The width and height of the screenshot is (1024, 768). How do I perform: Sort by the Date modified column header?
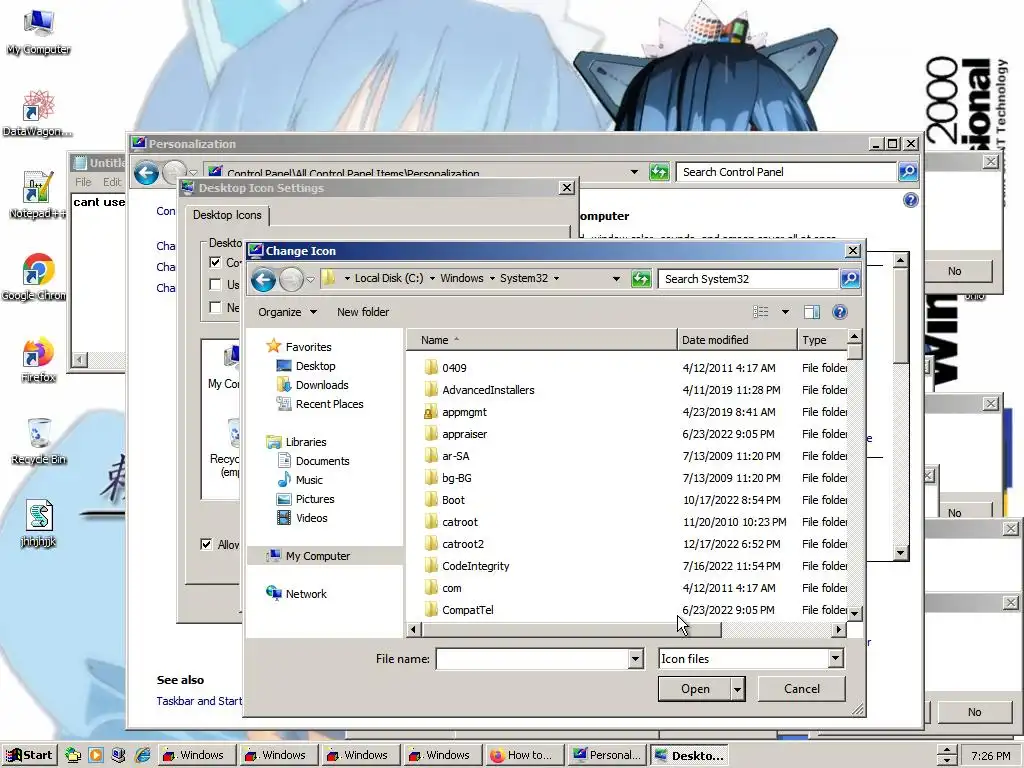(737, 340)
